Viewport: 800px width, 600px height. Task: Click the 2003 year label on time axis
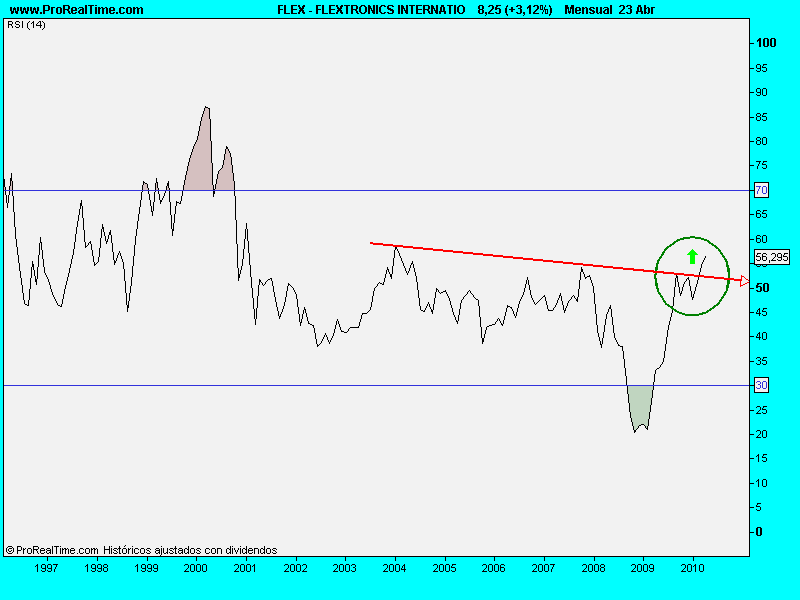pyautogui.click(x=344, y=568)
